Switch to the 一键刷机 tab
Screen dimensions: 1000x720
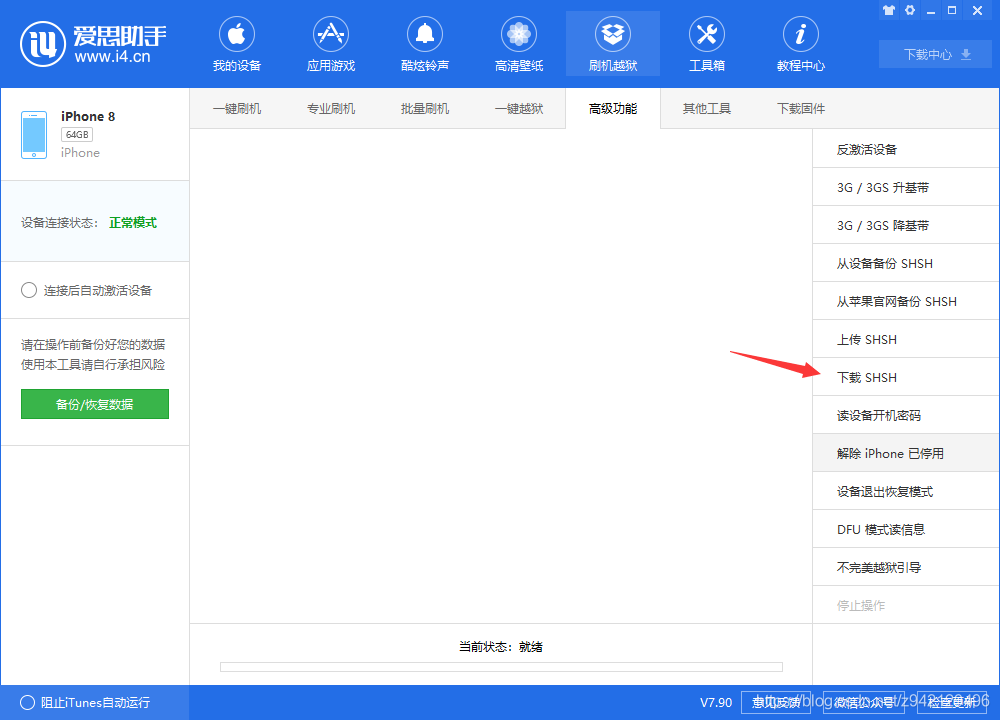click(237, 108)
